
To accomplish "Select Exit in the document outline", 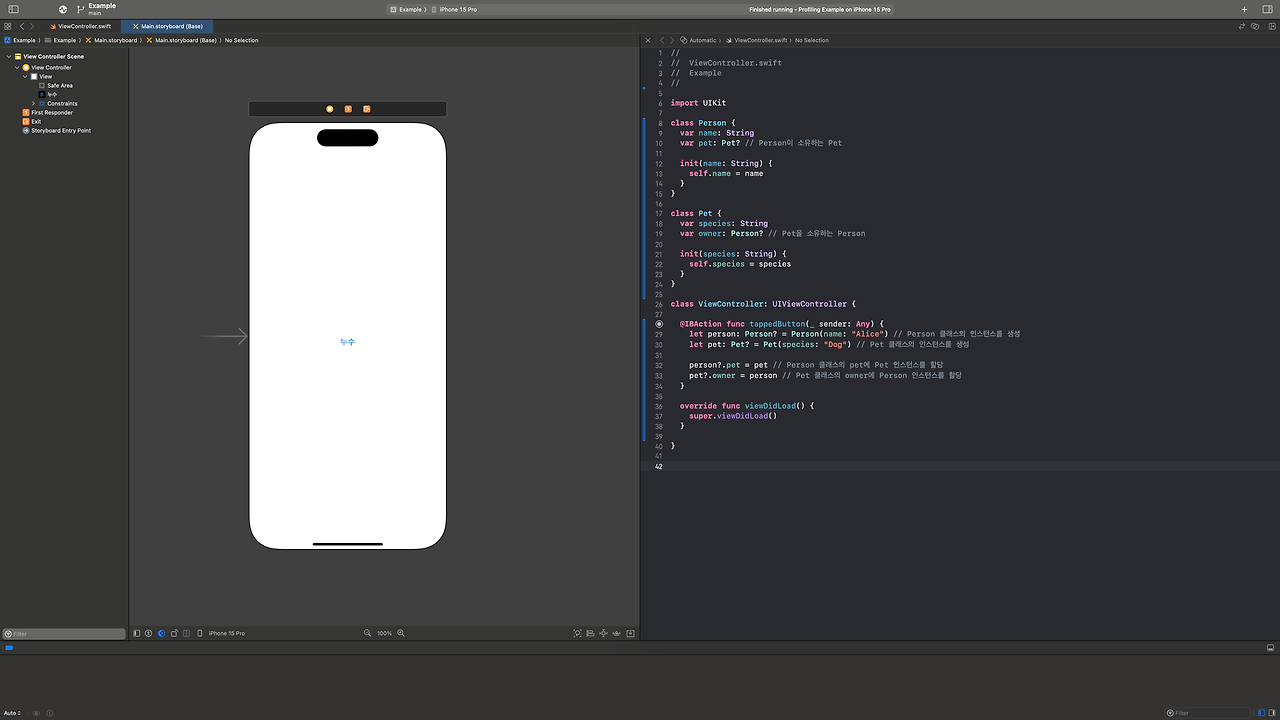I will (32, 121).
